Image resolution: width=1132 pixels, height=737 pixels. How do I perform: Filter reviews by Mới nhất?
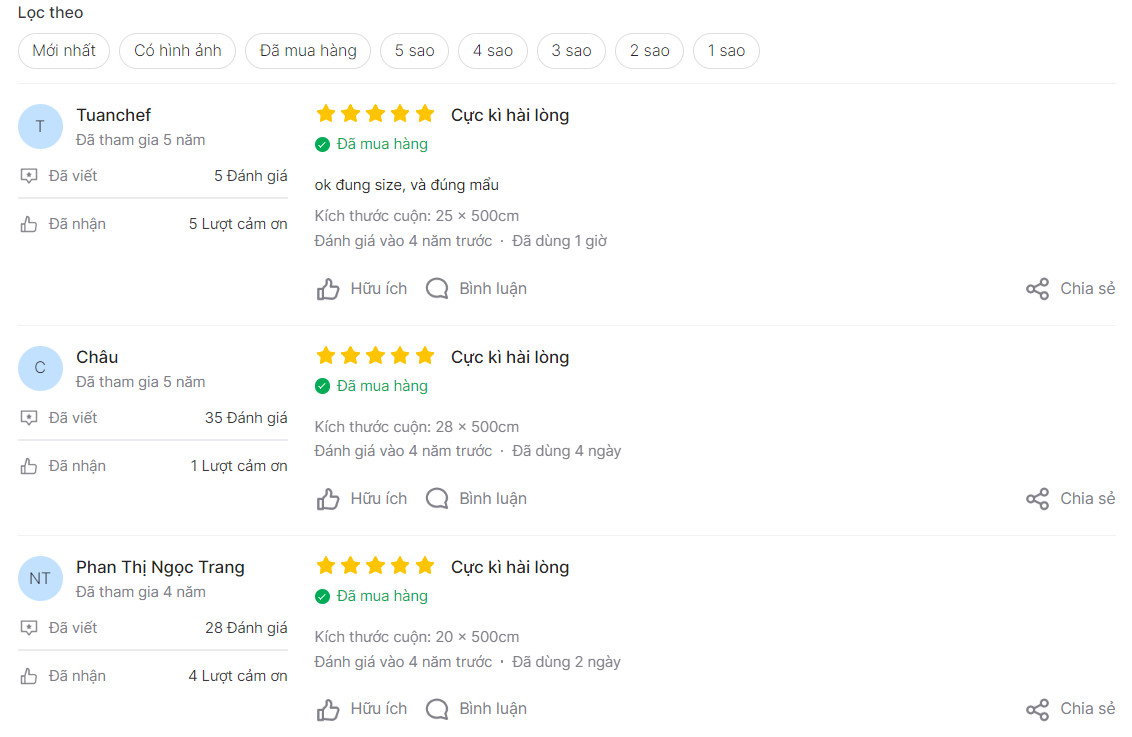click(64, 51)
